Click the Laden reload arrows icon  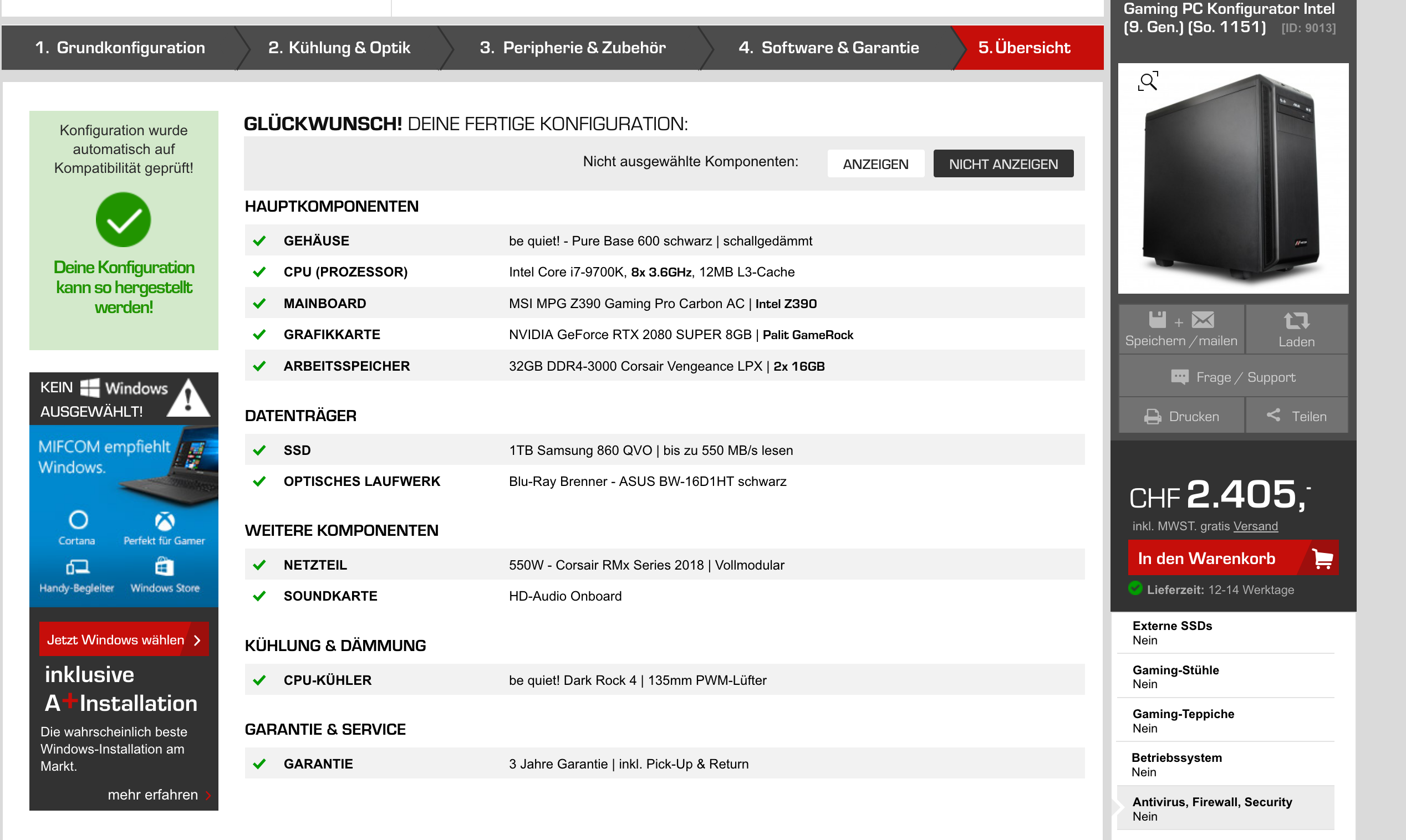(1296, 320)
